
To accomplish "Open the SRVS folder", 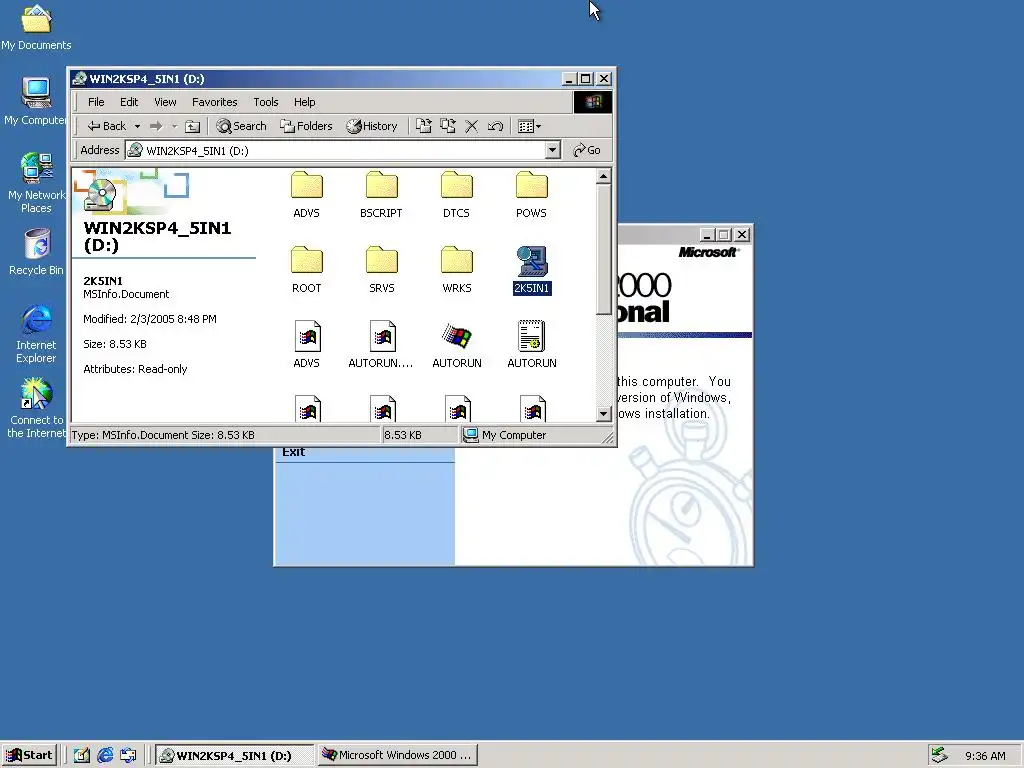I will (x=381, y=269).
